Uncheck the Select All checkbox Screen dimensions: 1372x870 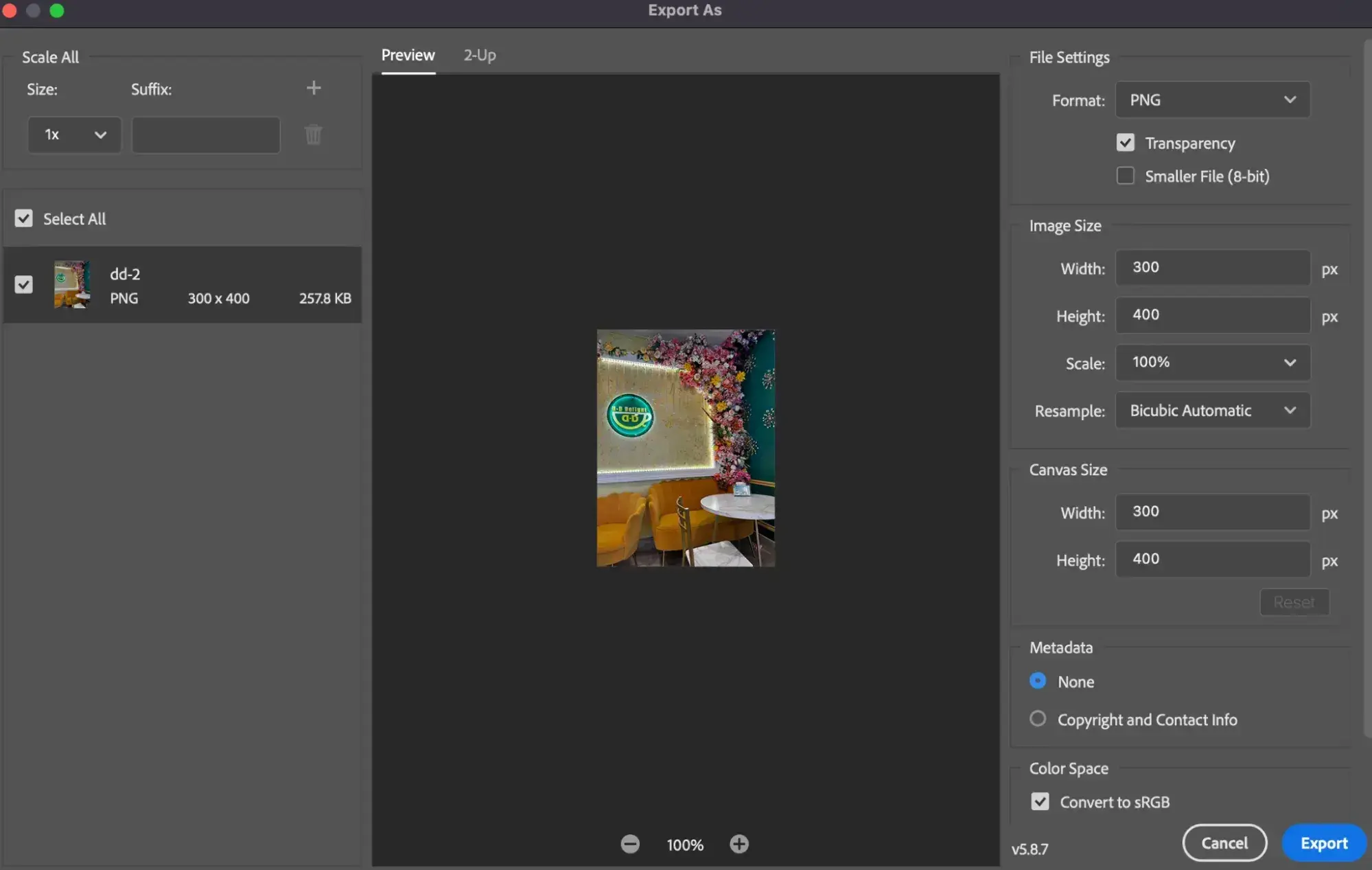pyautogui.click(x=24, y=218)
